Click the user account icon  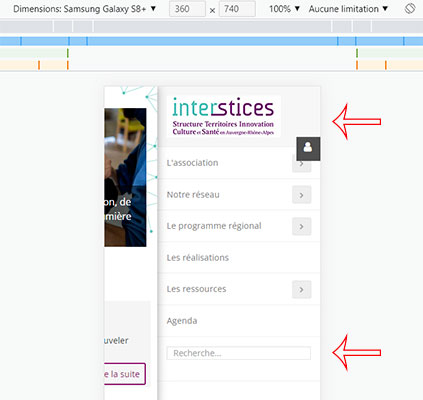(x=308, y=149)
